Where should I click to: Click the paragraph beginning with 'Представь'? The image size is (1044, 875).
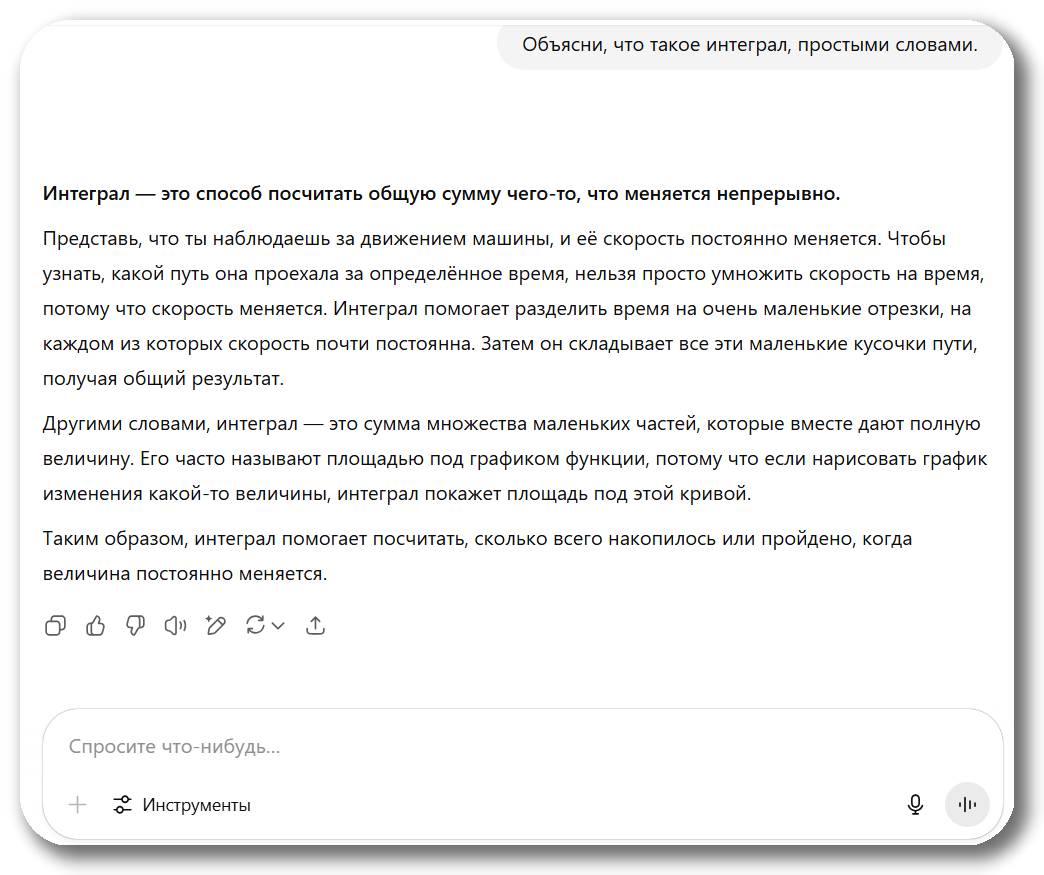500,309
